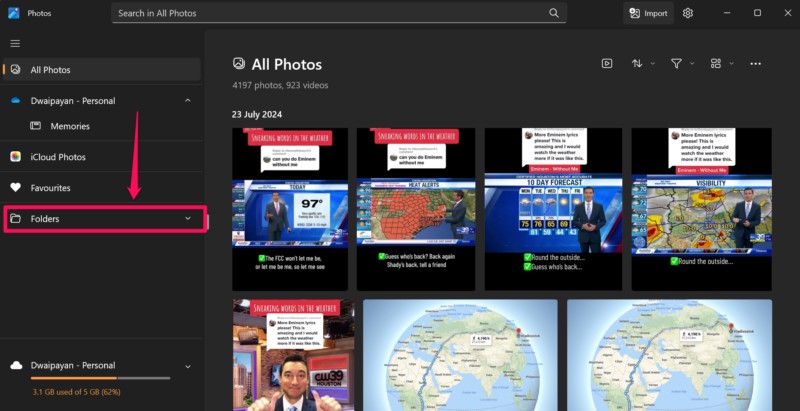Click the Search in All Photos field
Viewport: 800px width, 411px height.
pyautogui.click(x=330, y=13)
